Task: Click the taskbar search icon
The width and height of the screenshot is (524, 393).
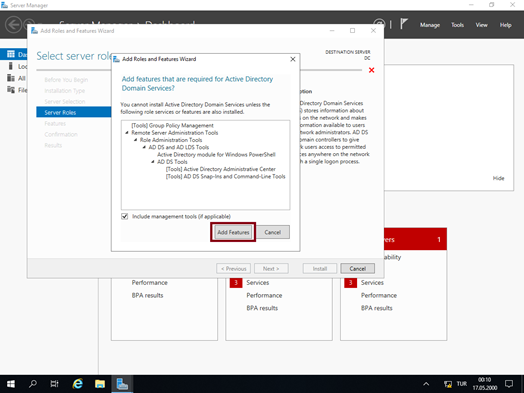Action: [33, 384]
